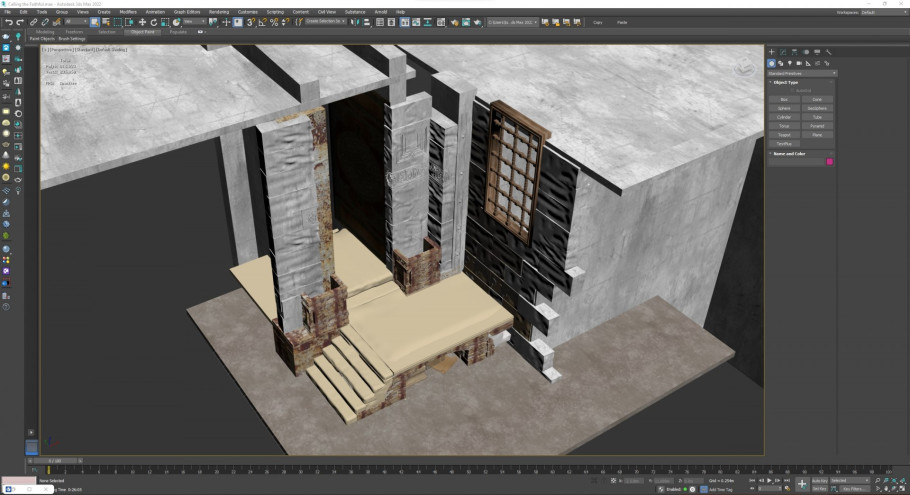Open the Modifiers menu
Image resolution: width=910 pixels, height=495 pixels.
[x=128, y=12]
